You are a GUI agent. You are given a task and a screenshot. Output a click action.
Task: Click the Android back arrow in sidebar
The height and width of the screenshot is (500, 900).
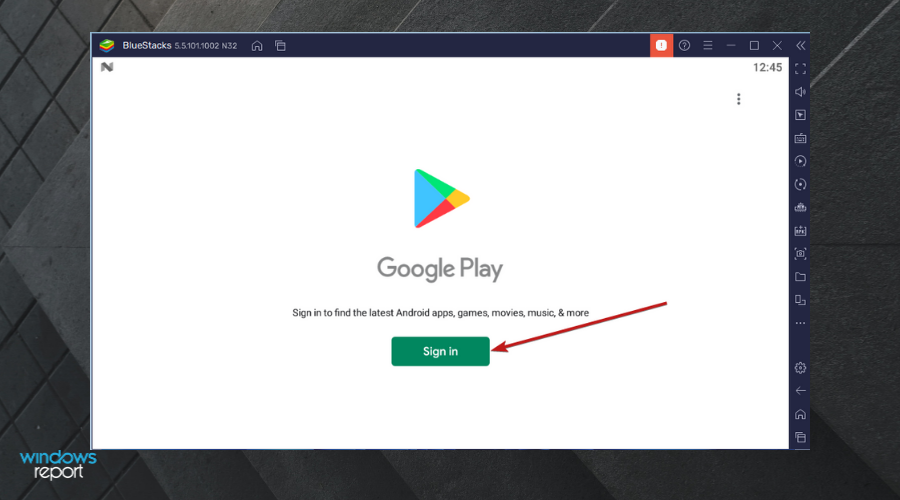[801, 391]
